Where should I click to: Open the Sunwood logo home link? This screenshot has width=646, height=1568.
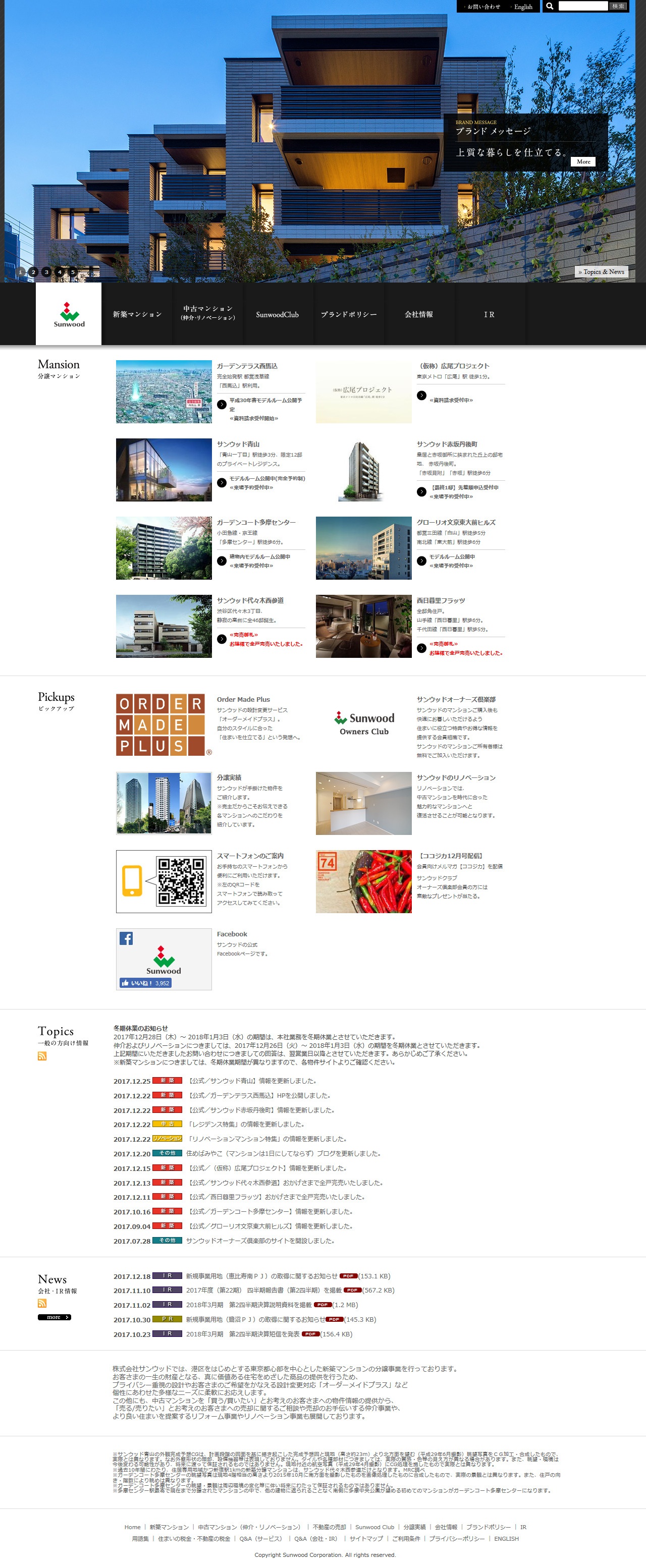69,314
